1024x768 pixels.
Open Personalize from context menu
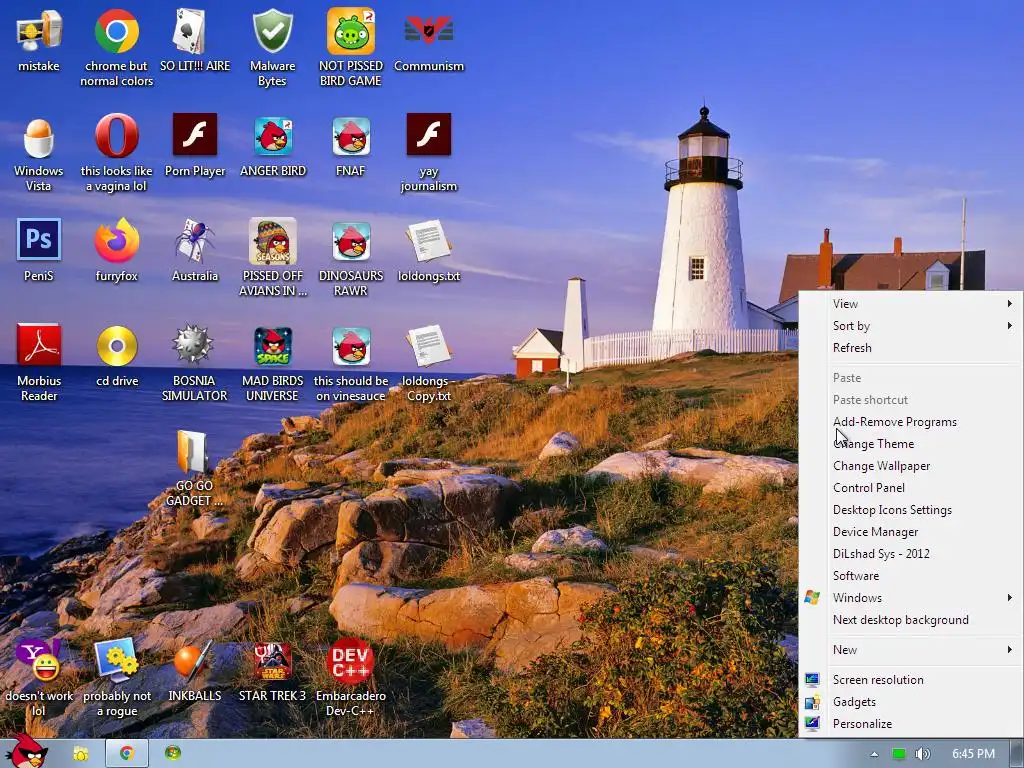(x=910, y=724)
